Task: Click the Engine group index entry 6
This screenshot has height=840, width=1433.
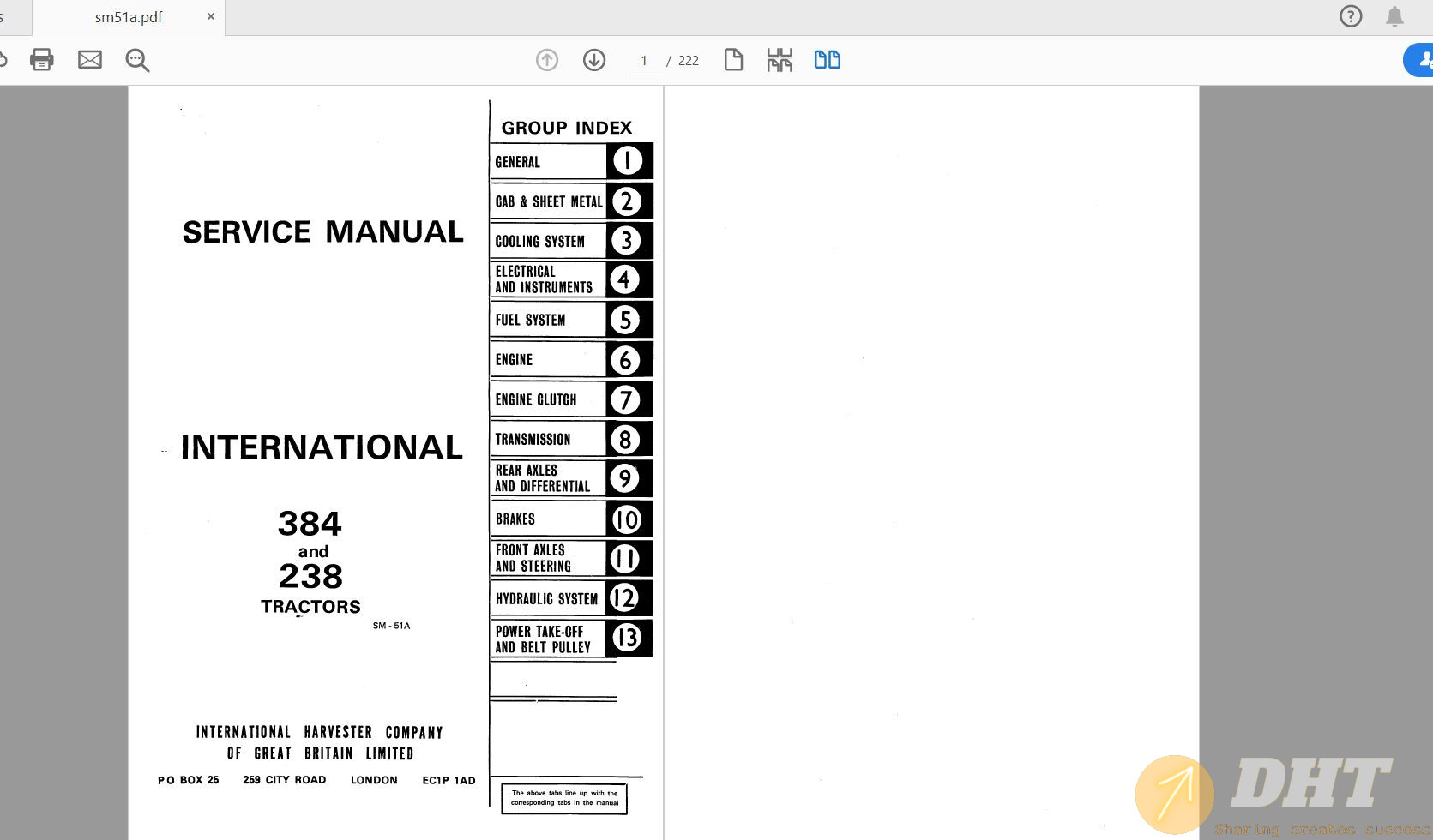Action: click(571, 360)
